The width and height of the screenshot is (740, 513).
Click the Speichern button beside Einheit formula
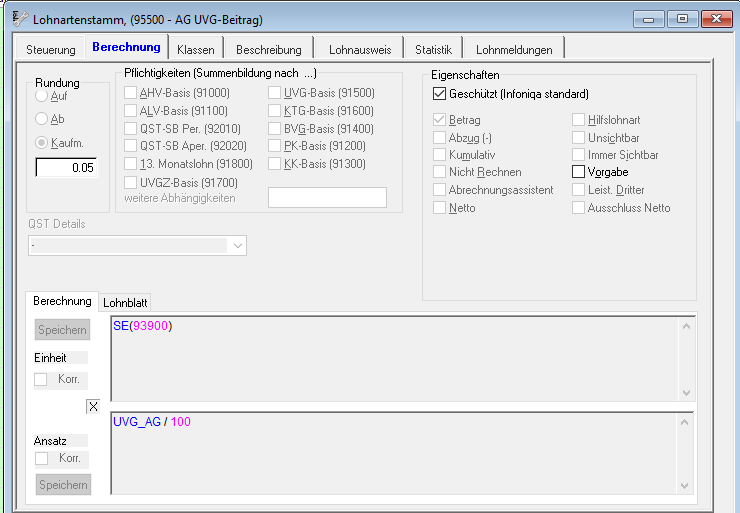coord(62,330)
